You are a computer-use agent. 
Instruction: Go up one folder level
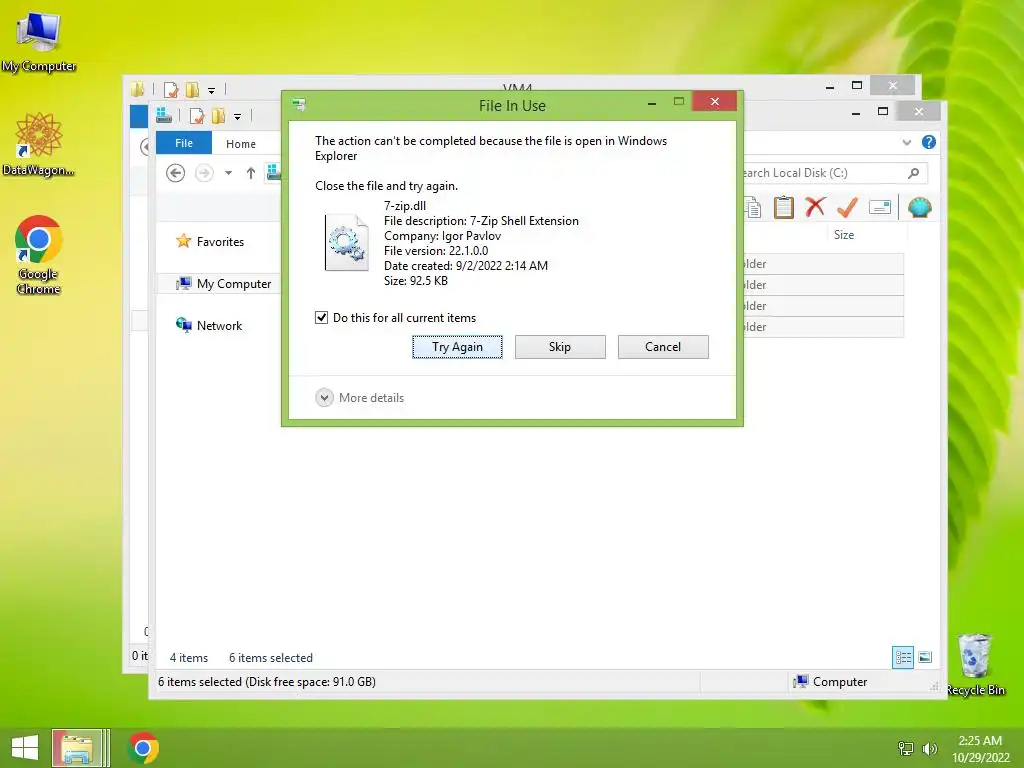click(x=251, y=173)
